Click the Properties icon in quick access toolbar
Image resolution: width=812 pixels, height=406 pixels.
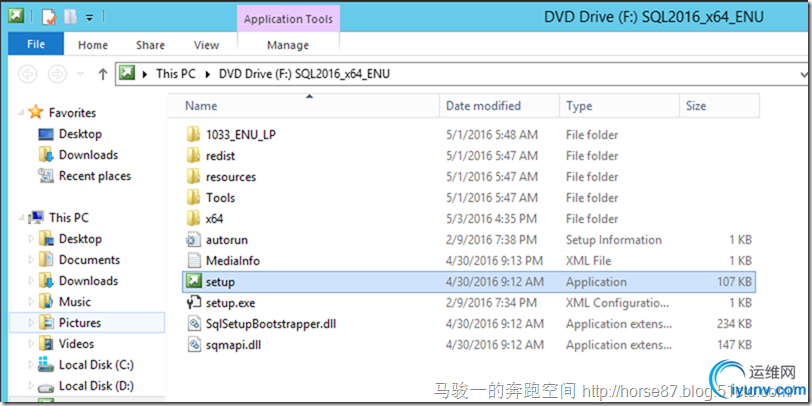[50, 17]
